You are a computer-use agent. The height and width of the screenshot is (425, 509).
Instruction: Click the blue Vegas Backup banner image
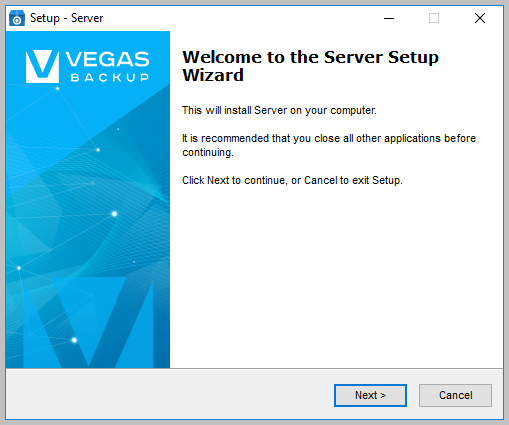(88, 200)
